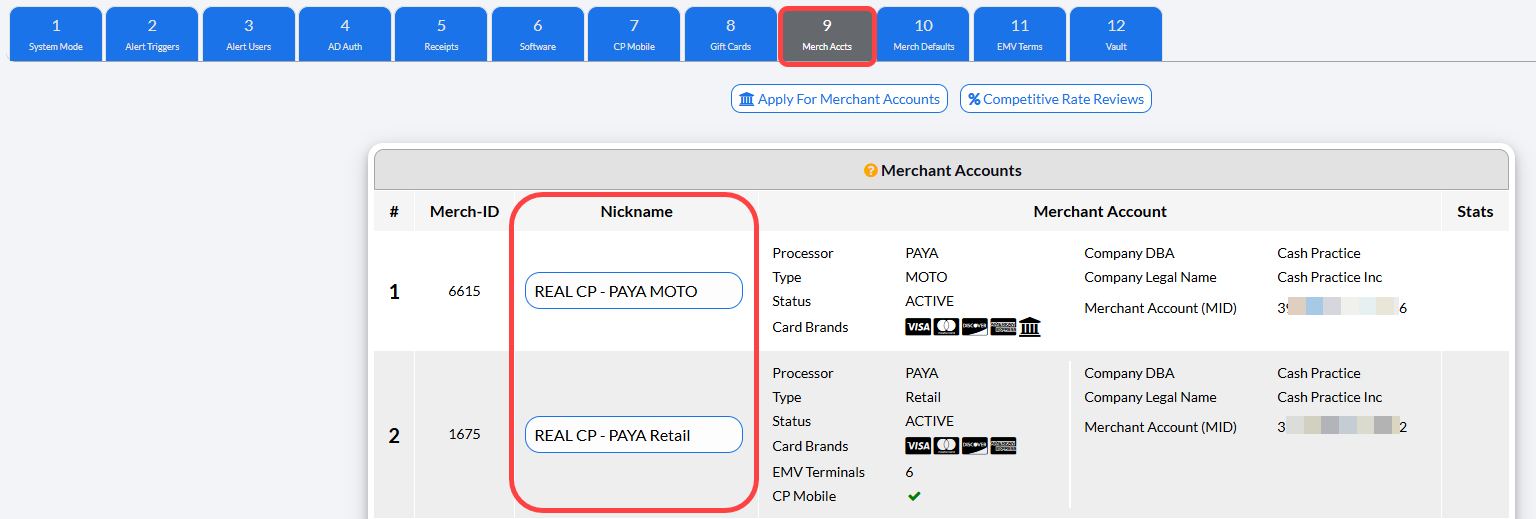Click Discover icon in Retail account row

(x=975, y=446)
